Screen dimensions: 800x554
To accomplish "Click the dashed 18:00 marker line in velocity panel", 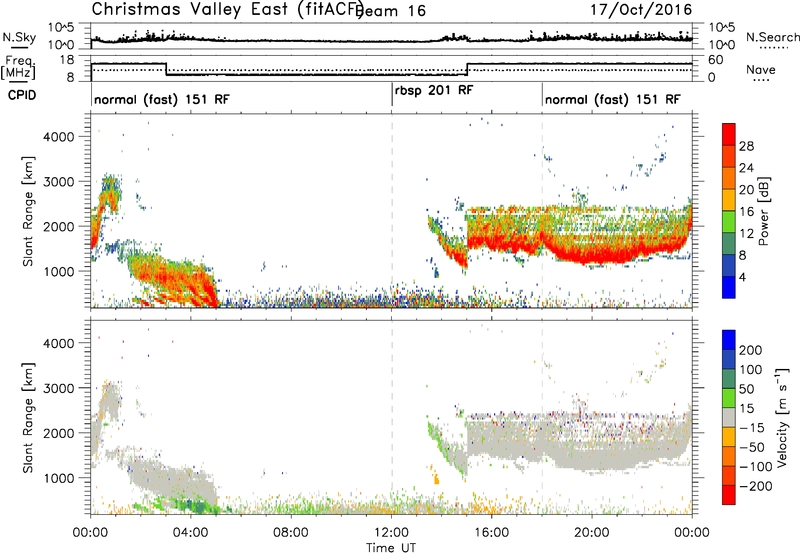I will (542, 417).
